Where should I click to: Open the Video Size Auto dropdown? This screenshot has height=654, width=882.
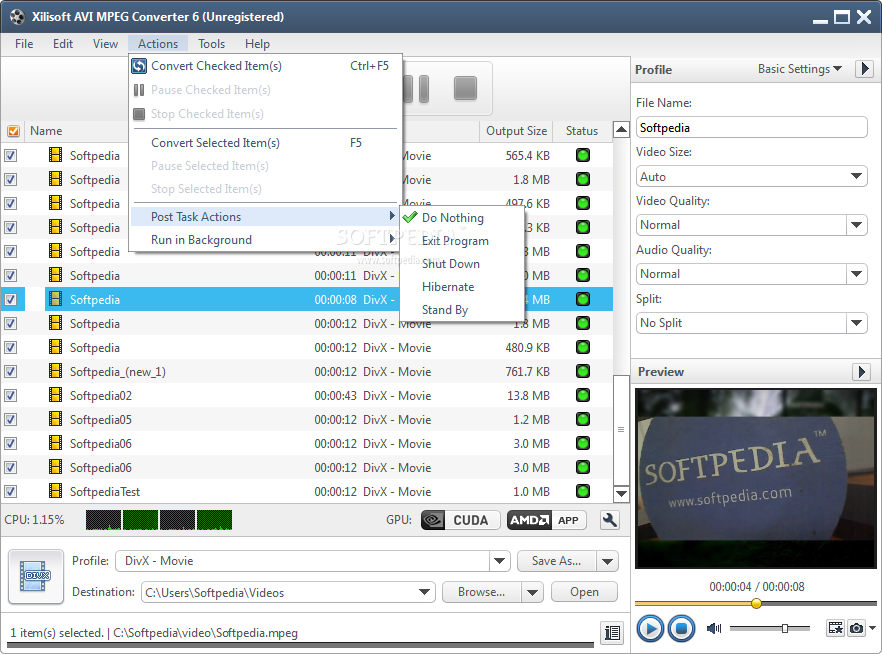(856, 177)
